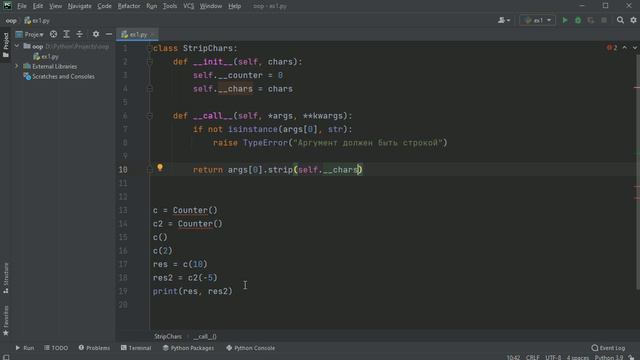Open Search Everywhere magnifier icon
640x360 pixels.
pos(620,20)
